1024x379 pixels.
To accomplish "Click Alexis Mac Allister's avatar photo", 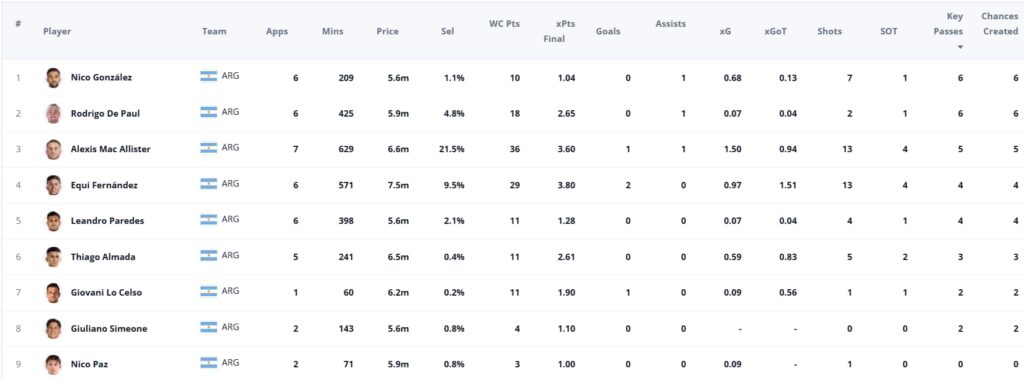I will (x=53, y=150).
